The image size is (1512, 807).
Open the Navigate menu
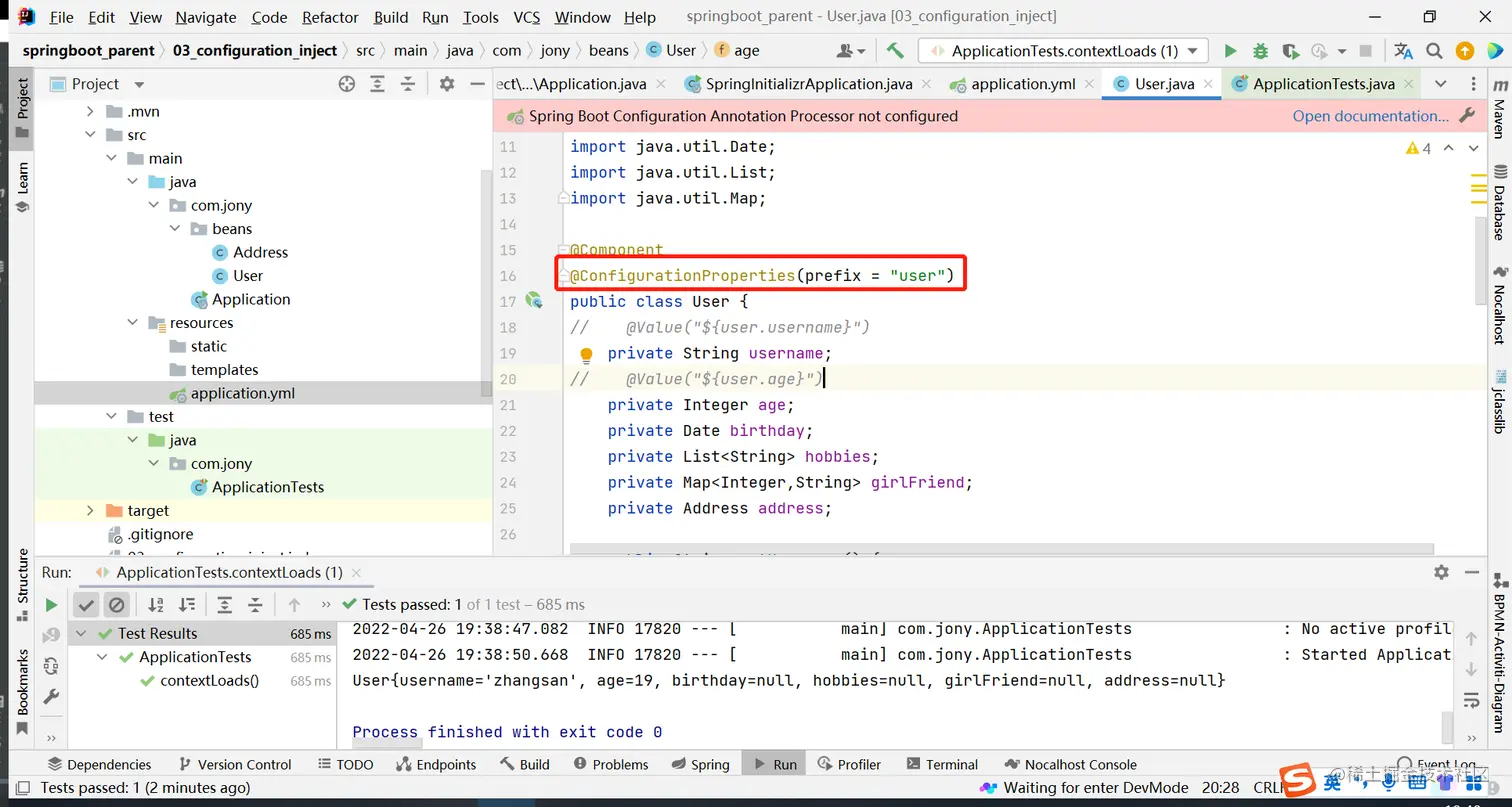pyautogui.click(x=206, y=17)
